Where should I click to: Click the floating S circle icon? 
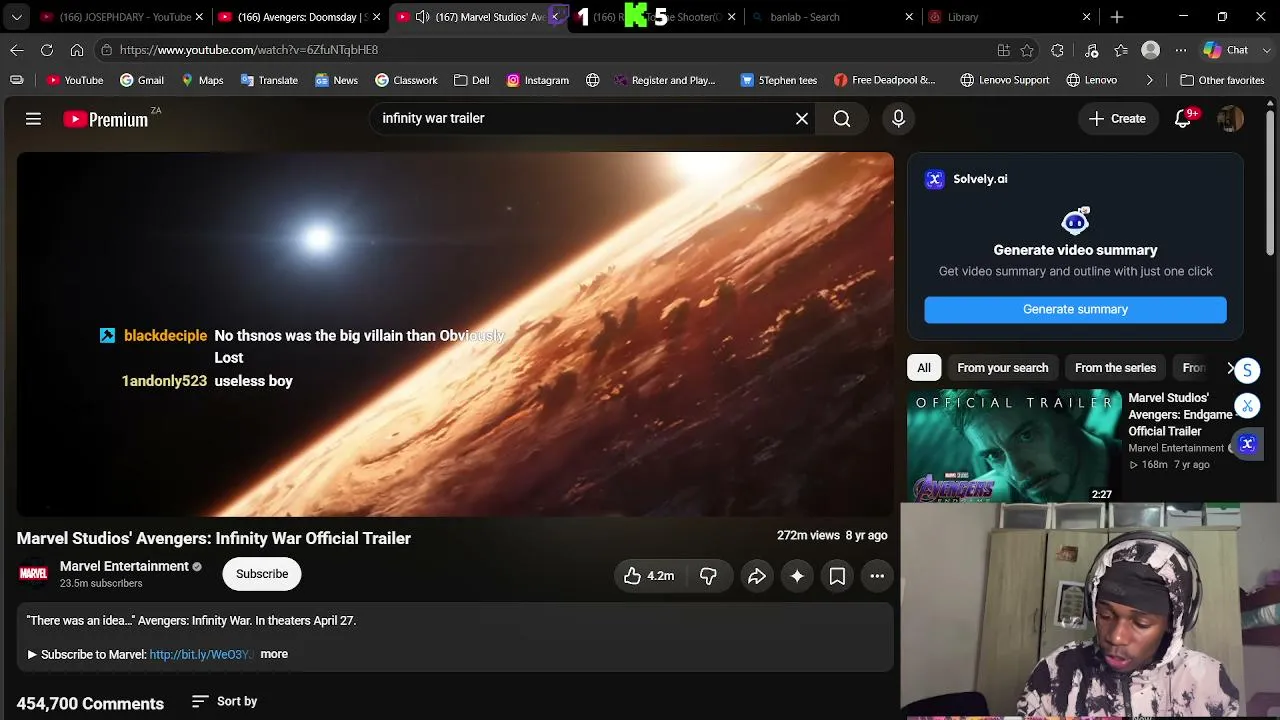(1247, 371)
